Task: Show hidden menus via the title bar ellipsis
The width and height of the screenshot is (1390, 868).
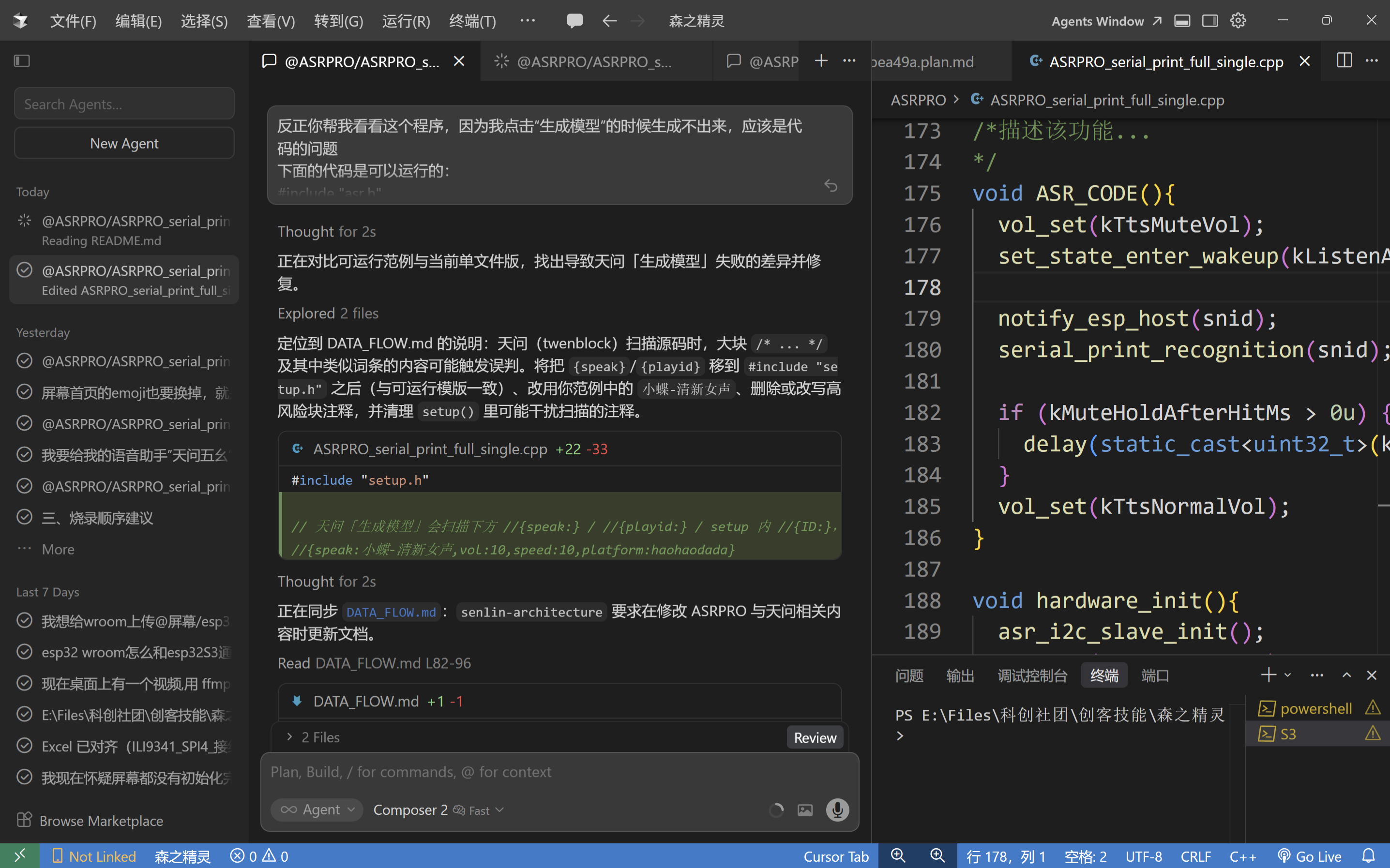Action: pyautogui.click(x=527, y=21)
